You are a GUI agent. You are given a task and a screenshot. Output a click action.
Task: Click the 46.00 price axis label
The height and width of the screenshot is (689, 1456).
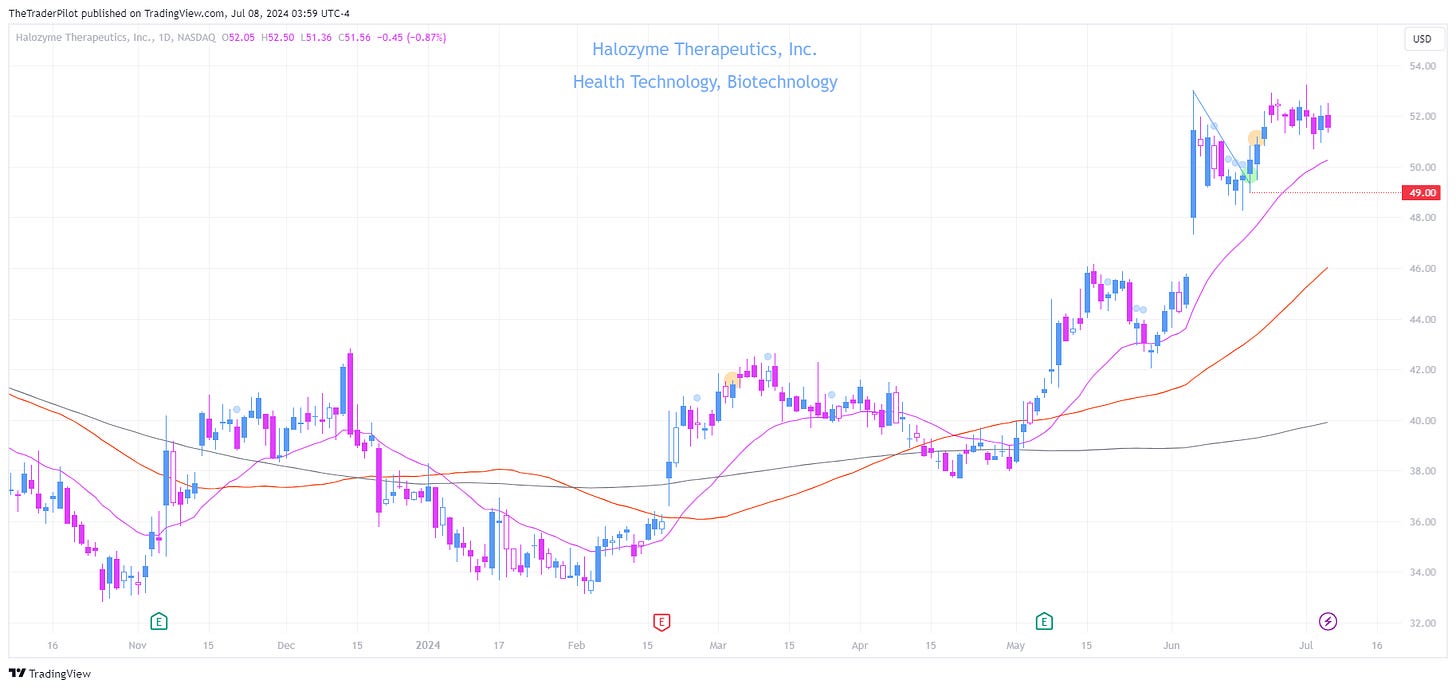[1423, 269]
